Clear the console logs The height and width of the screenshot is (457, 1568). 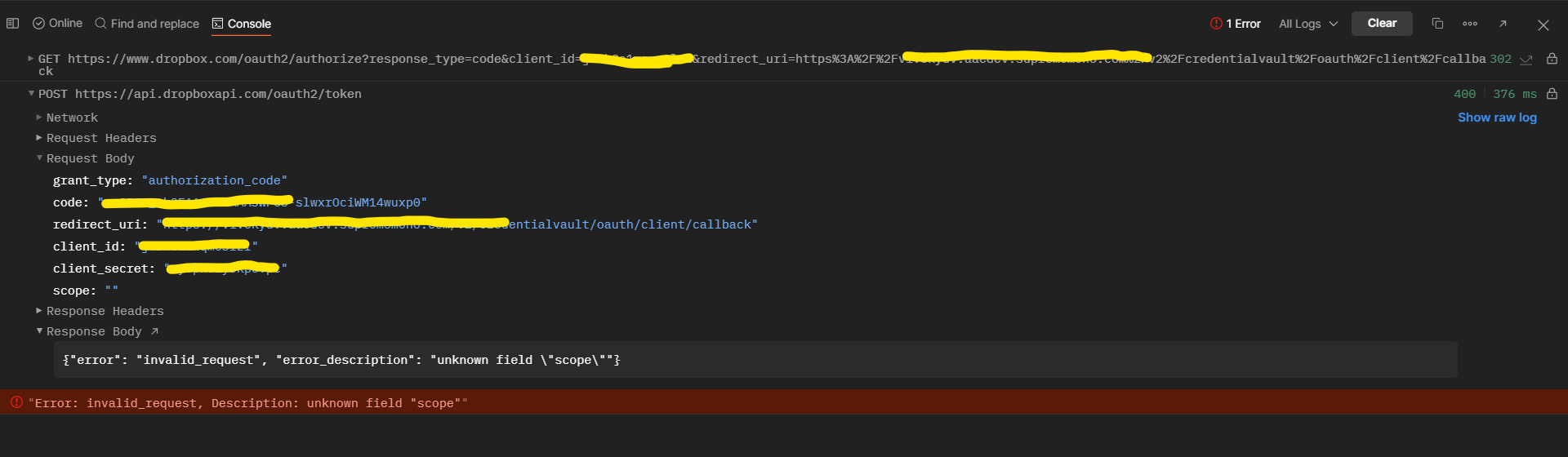coord(1382,24)
